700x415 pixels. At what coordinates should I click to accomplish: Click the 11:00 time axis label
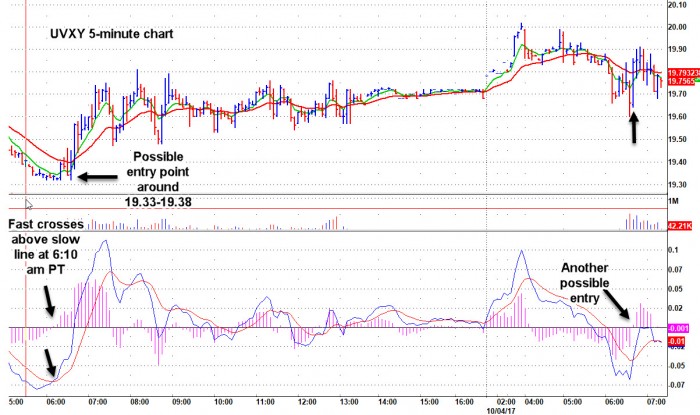265,402
